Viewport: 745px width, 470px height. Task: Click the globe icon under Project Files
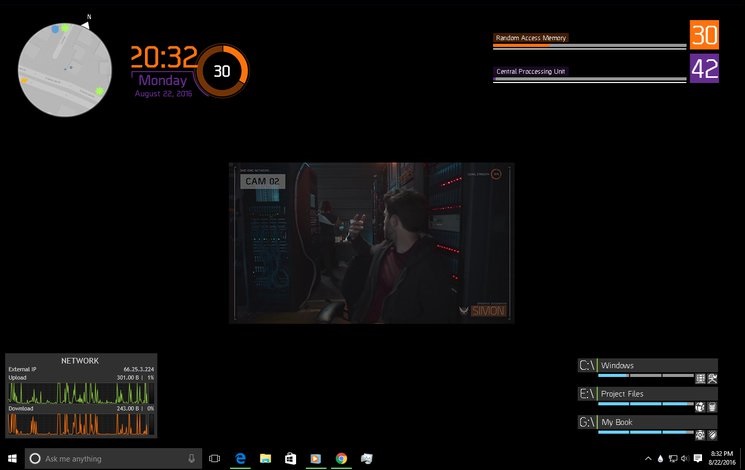pyautogui.click(x=700, y=407)
